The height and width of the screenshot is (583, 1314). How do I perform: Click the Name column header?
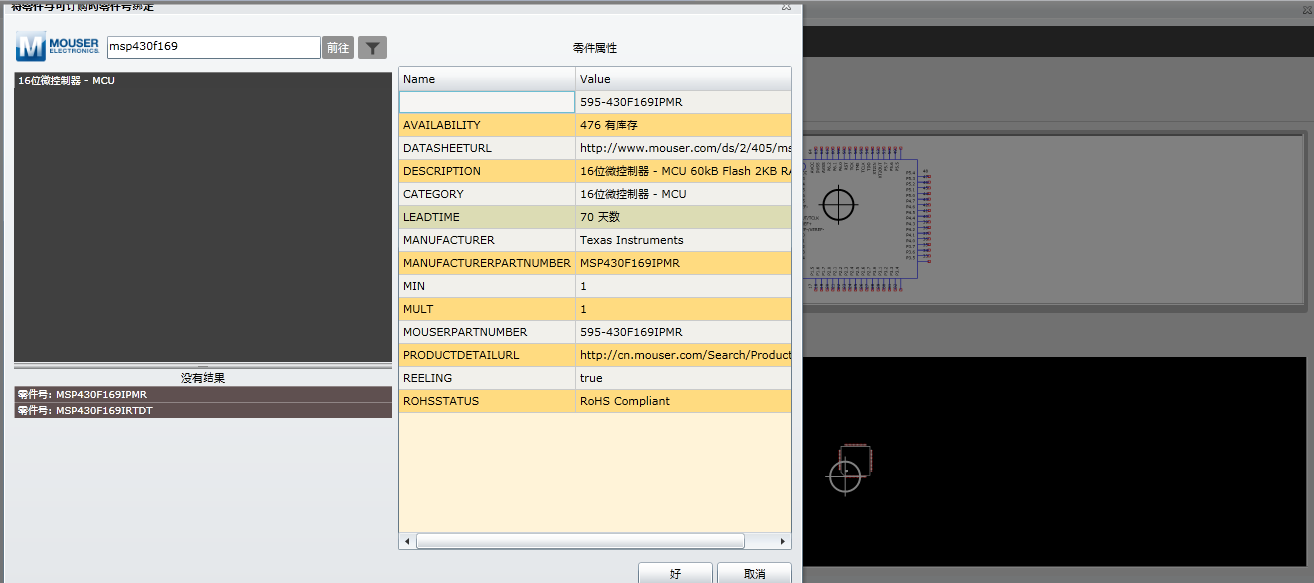pos(487,79)
